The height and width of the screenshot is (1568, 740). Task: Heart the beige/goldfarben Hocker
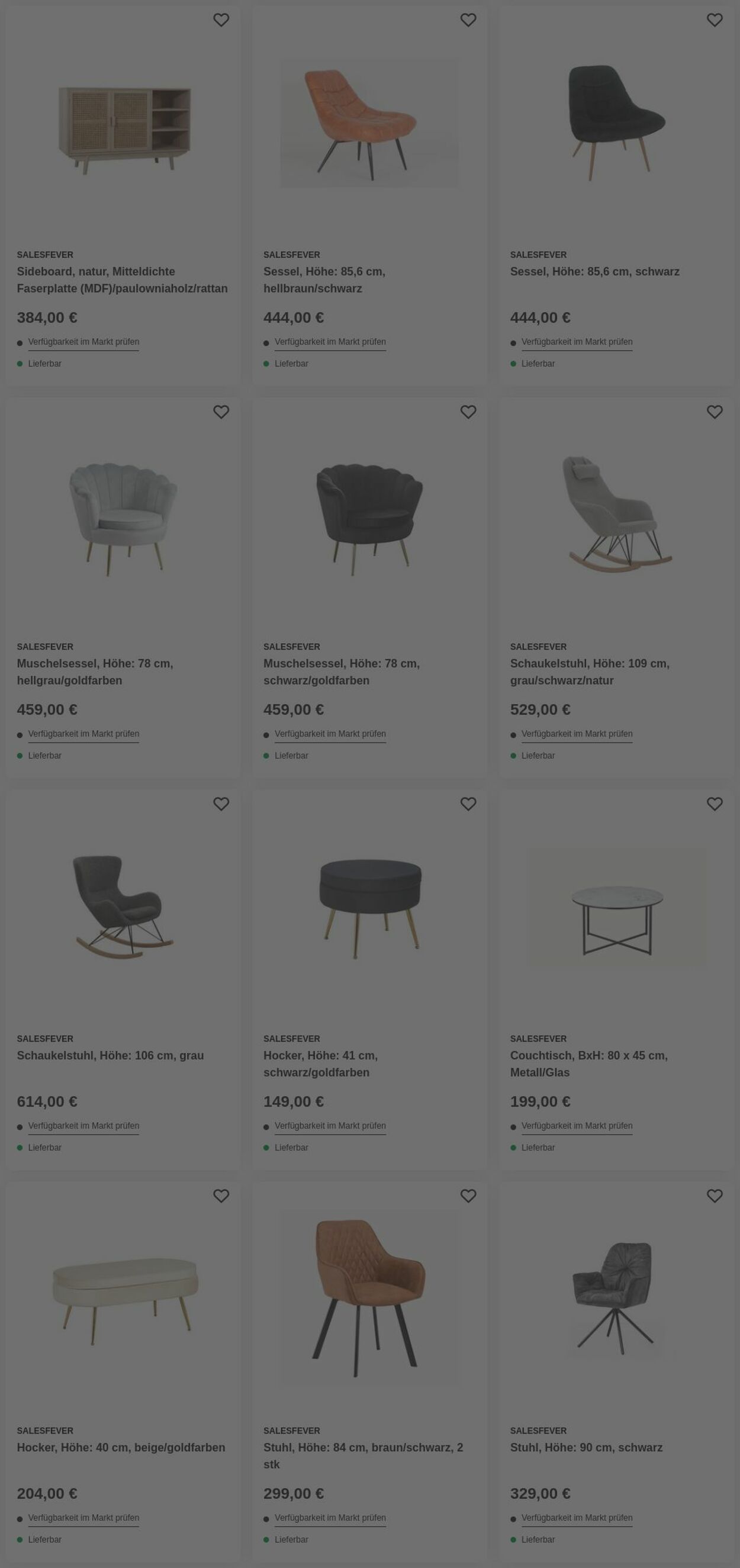point(221,1196)
